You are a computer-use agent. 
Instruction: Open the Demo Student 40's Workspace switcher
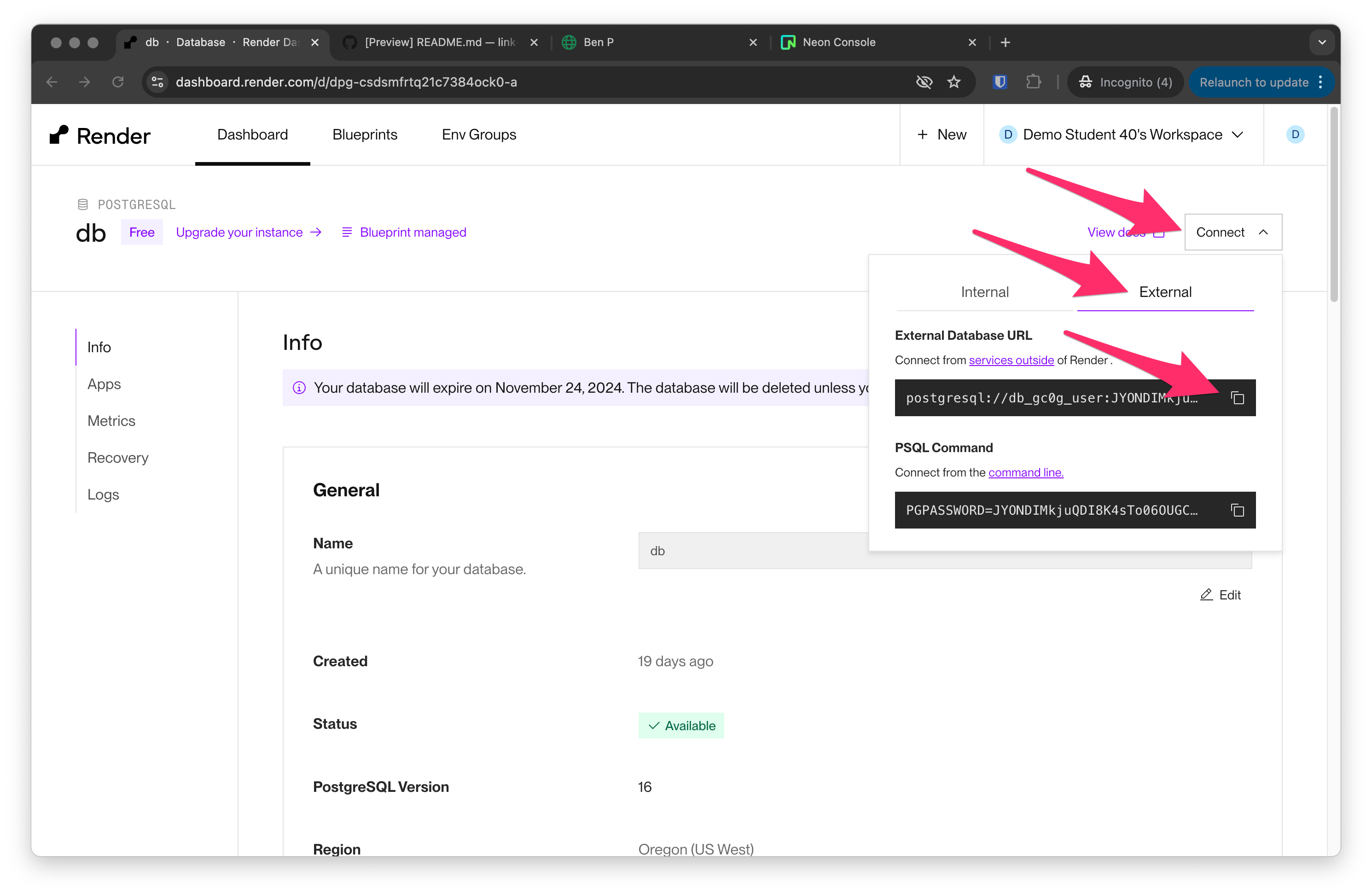click(x=1122, y=134)
